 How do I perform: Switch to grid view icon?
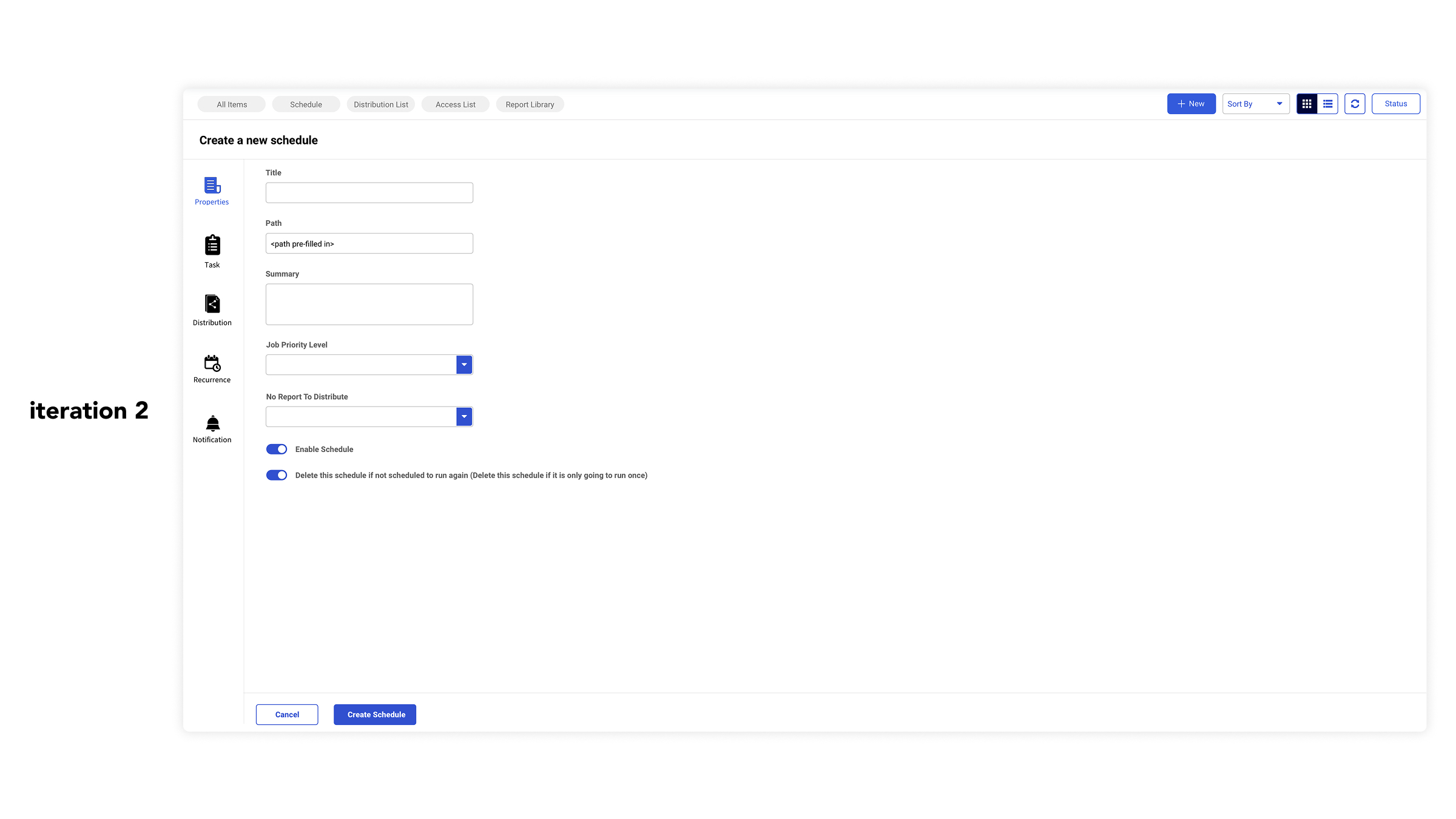[1307, 104]
